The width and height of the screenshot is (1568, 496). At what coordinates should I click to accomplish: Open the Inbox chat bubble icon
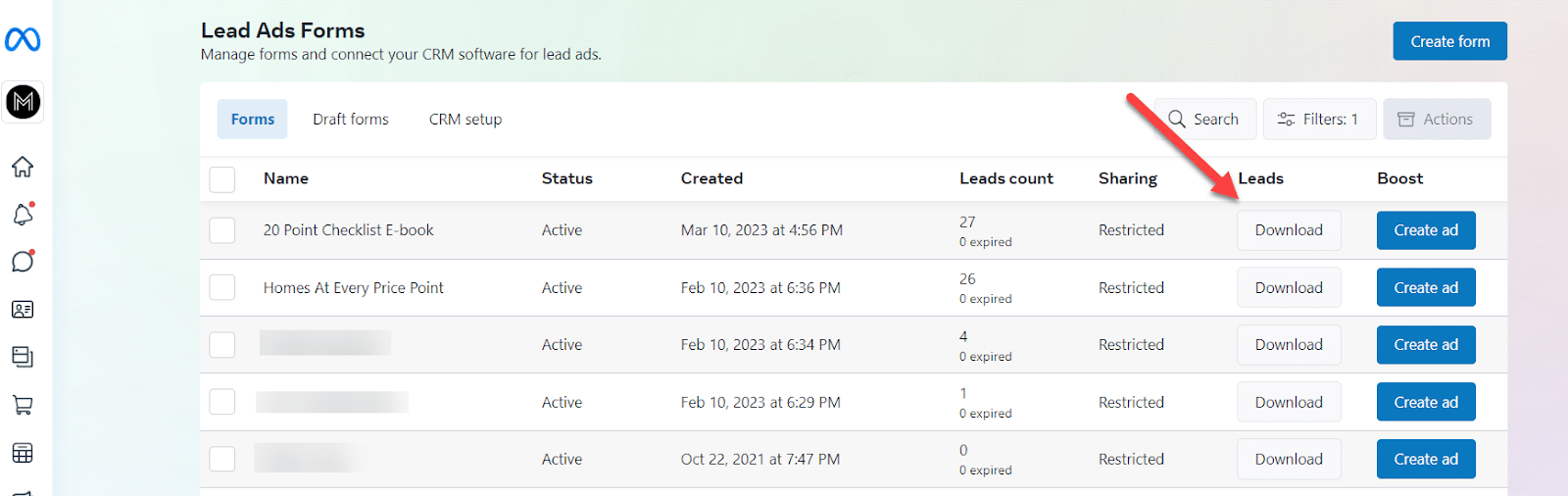(23, 262)
